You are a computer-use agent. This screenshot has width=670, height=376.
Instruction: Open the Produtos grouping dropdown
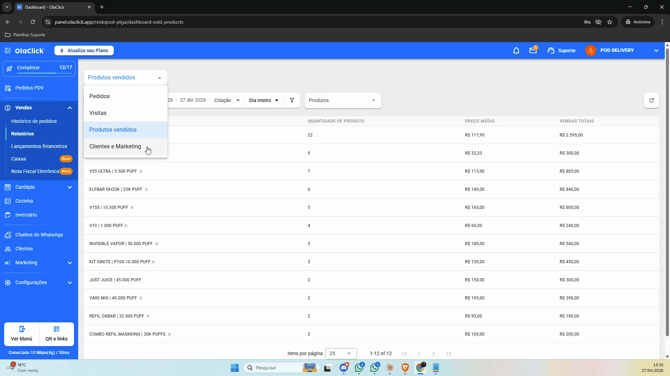[x=342, y=100]
